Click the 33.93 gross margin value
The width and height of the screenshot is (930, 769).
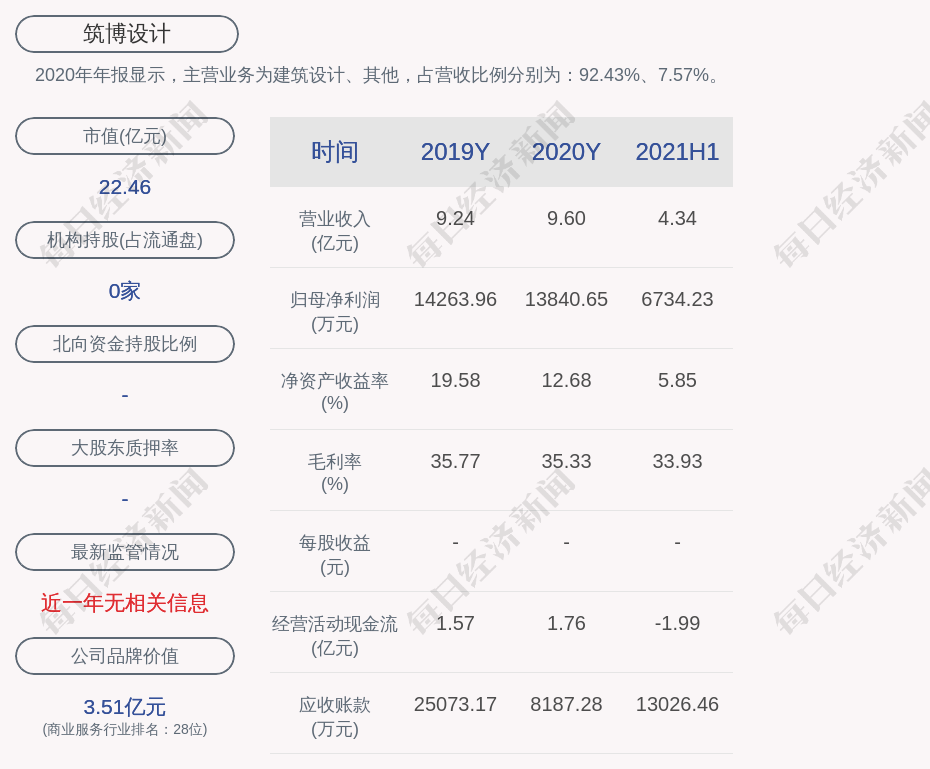[677, 461]
